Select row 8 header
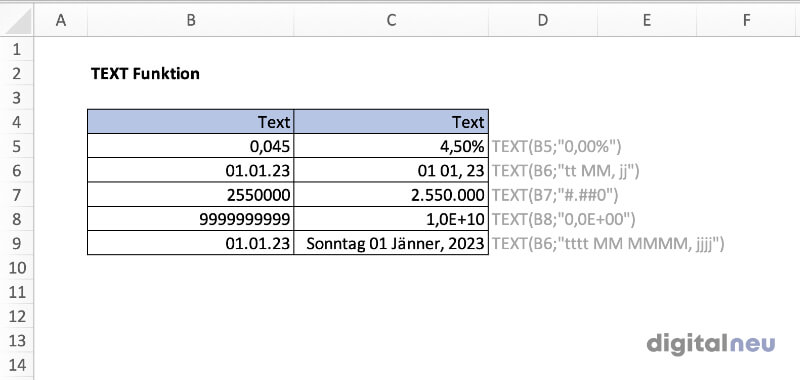Screen dimensions: 800x380 coord(17,219)
